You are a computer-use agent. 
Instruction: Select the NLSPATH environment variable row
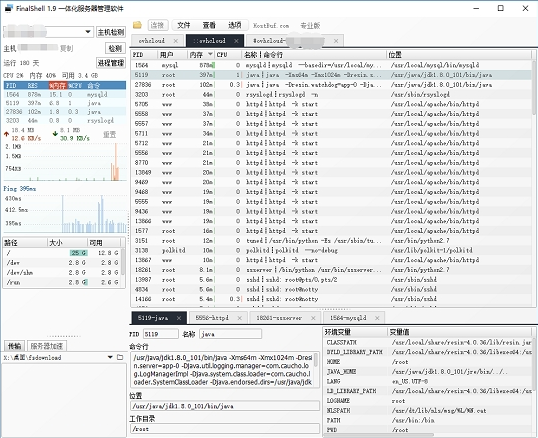coord(428,410)
